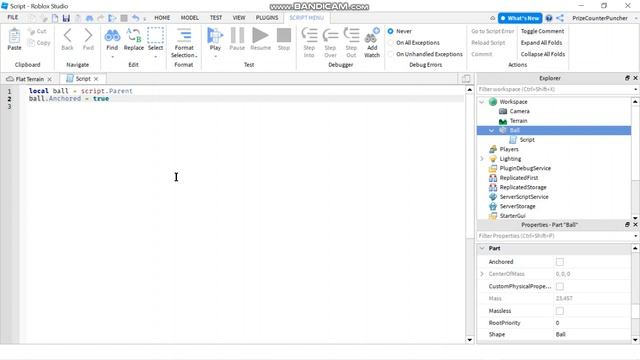This screenshot has height=360, width=640.
Task: Click the Step Over debugger icon
Action: point(331,35)
